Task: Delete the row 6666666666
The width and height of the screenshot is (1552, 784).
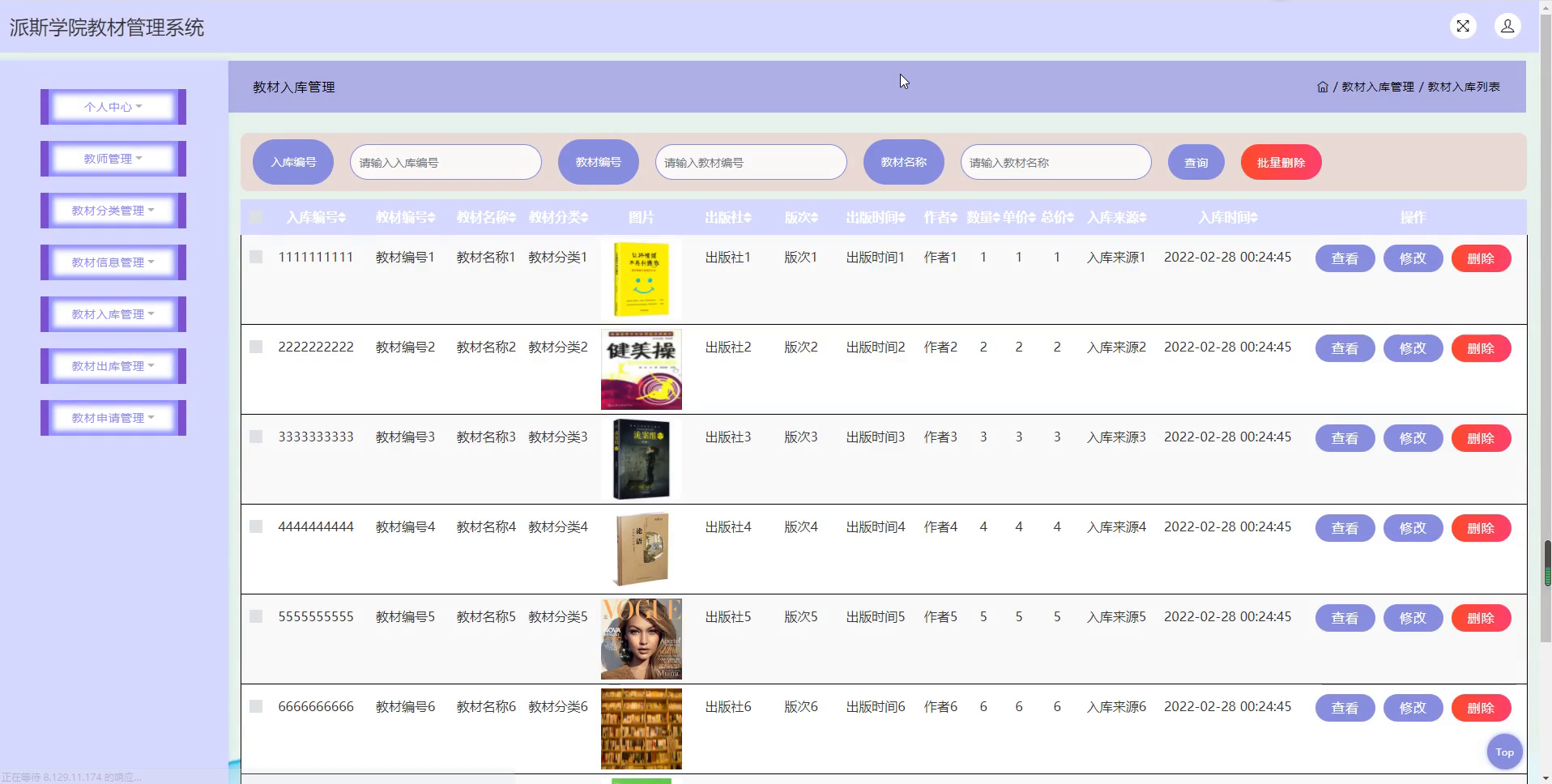Action: (1481, 708)
